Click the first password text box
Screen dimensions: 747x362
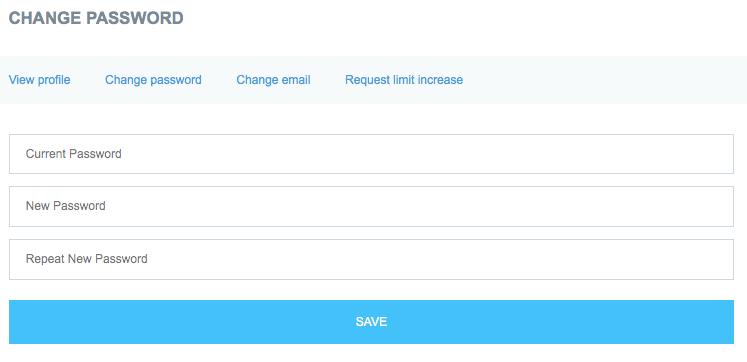tap(371, 154)
